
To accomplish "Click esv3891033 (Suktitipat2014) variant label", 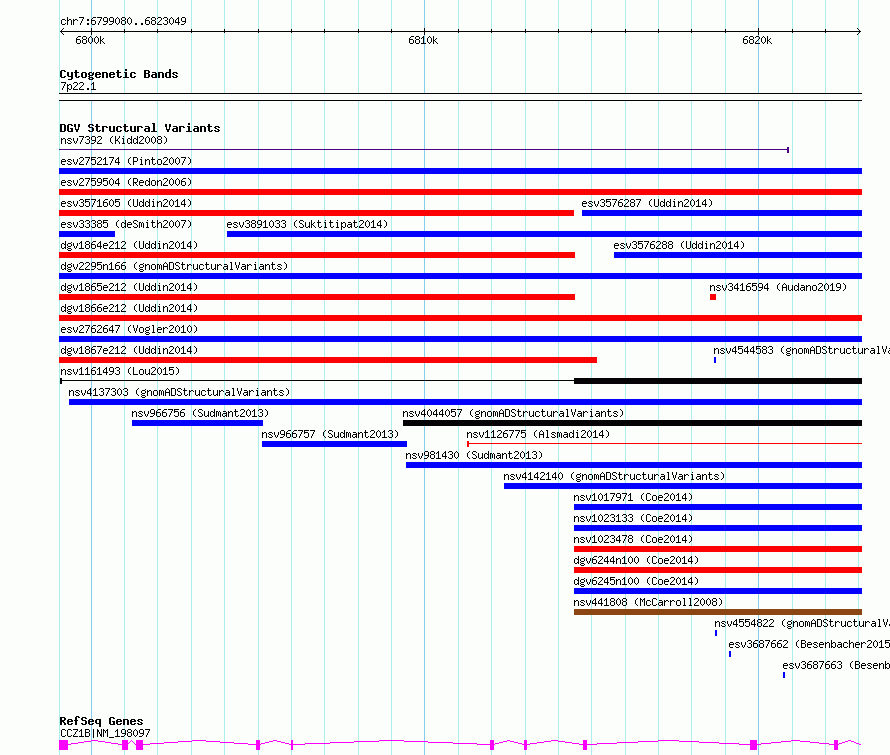I will click(x=307, y=224).
